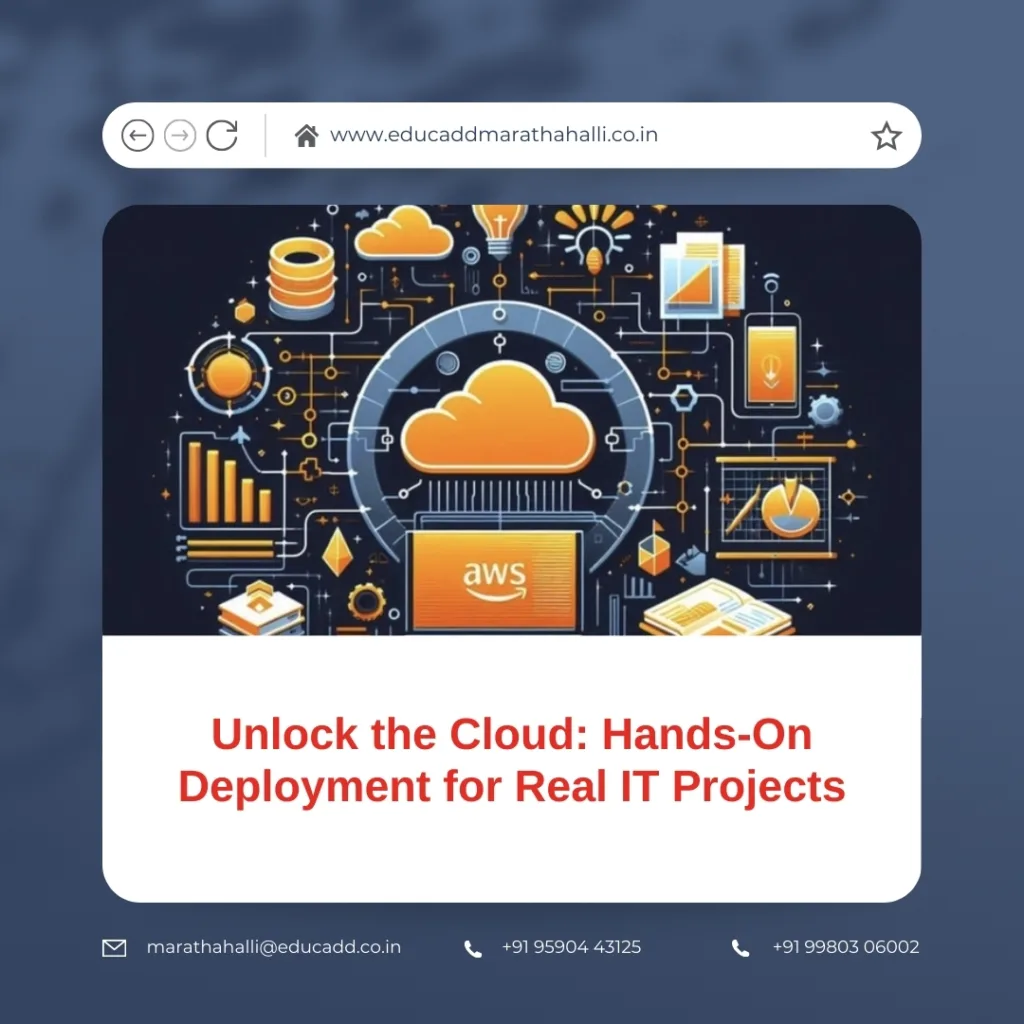The width and height of the screenshot is (1024, 1024).
Task: Click the bookmark star icon
Action: pos(886,136)
